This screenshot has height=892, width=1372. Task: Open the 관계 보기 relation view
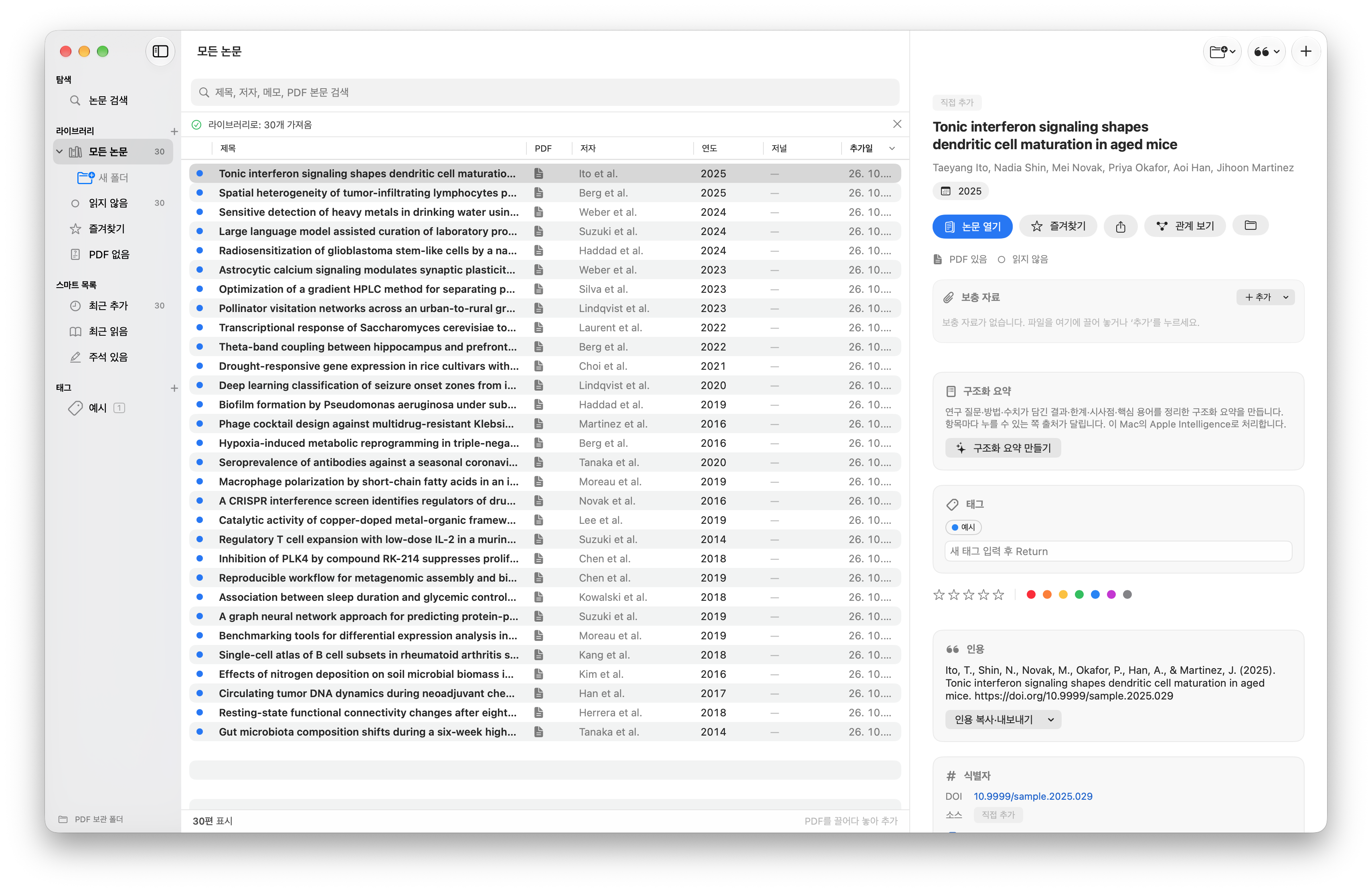click(x=1185, y=226)
